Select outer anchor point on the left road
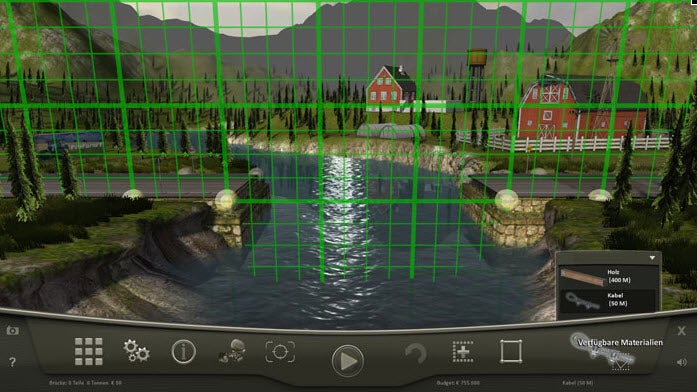 (x=132, y=194)
